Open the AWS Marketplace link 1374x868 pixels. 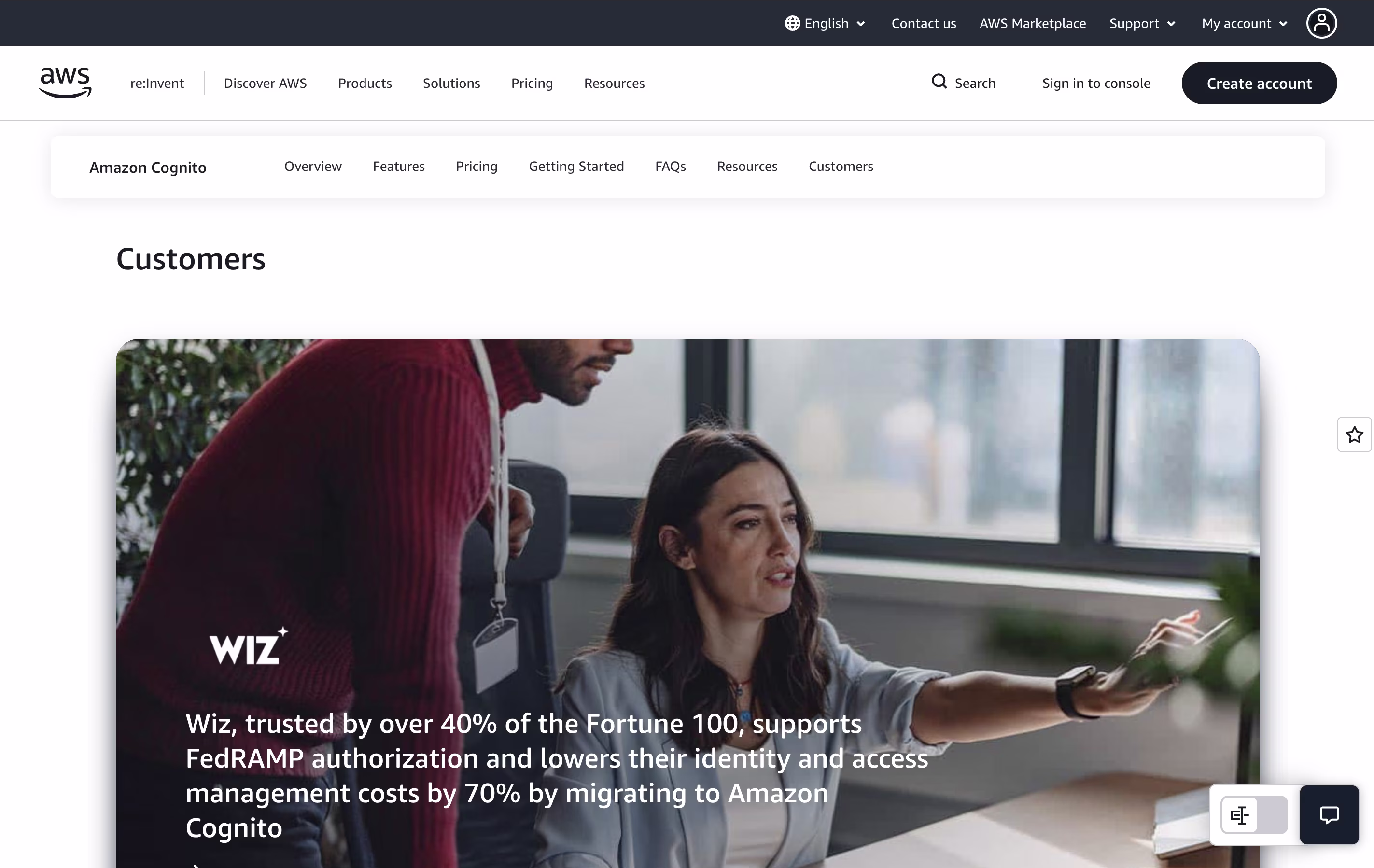(1032, 23)
